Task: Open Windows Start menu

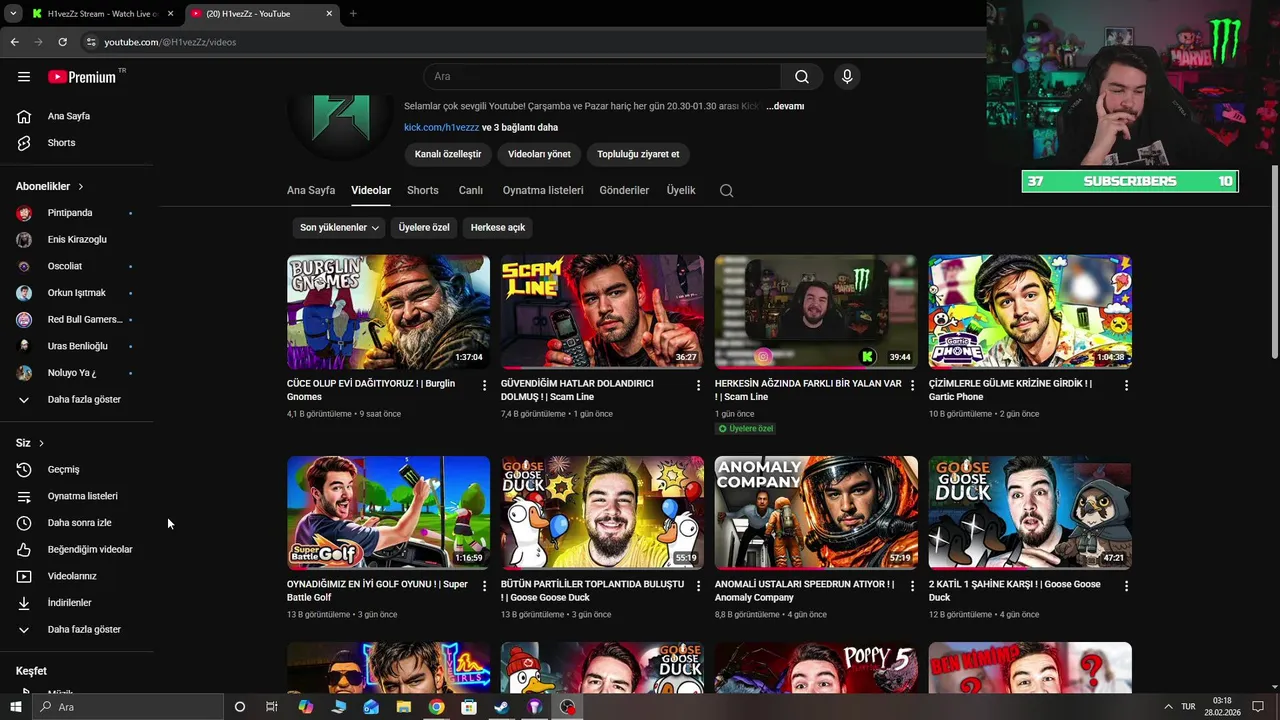Action: click(15, 707)
